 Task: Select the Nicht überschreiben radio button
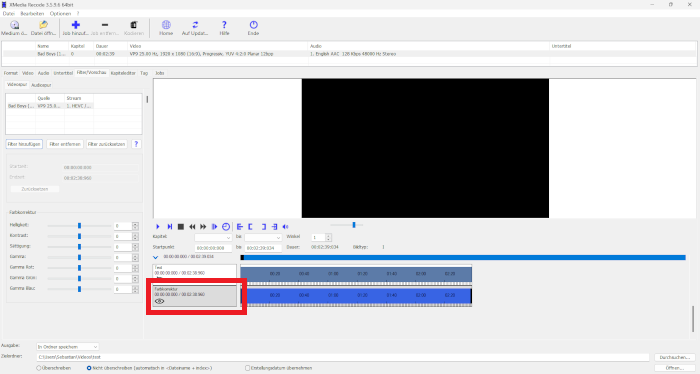[89, 368]
